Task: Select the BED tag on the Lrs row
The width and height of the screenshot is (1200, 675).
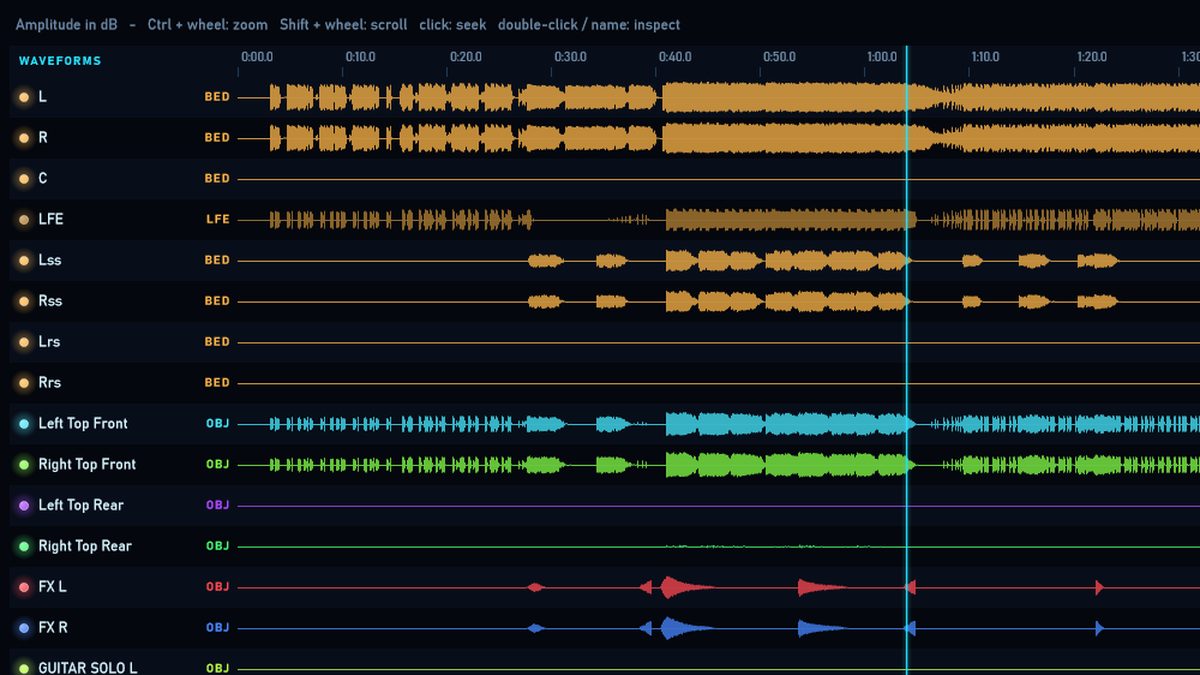Action: point(217,342)
